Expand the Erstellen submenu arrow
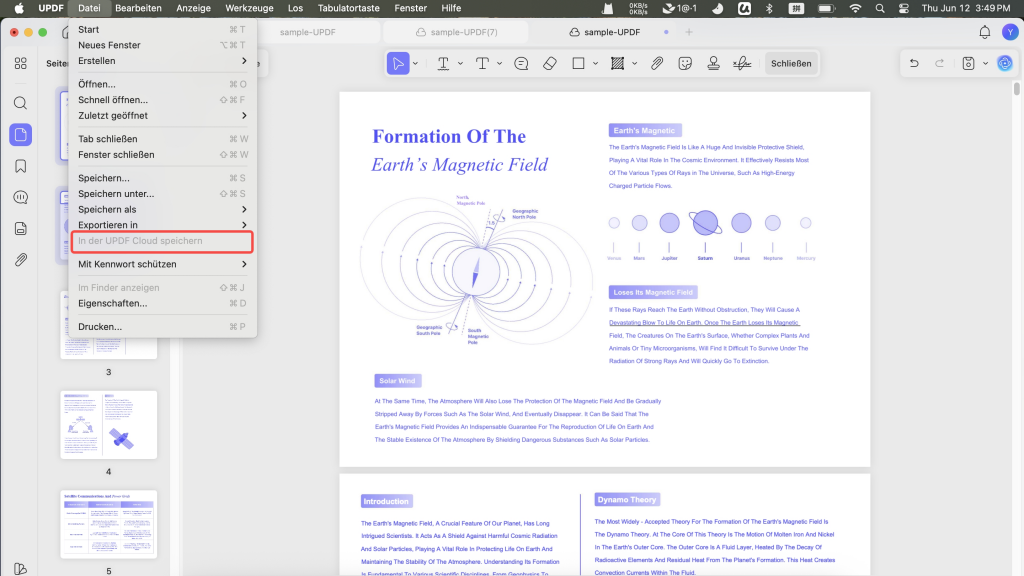This screenshot has height=576, width=1024. point(244,61)
